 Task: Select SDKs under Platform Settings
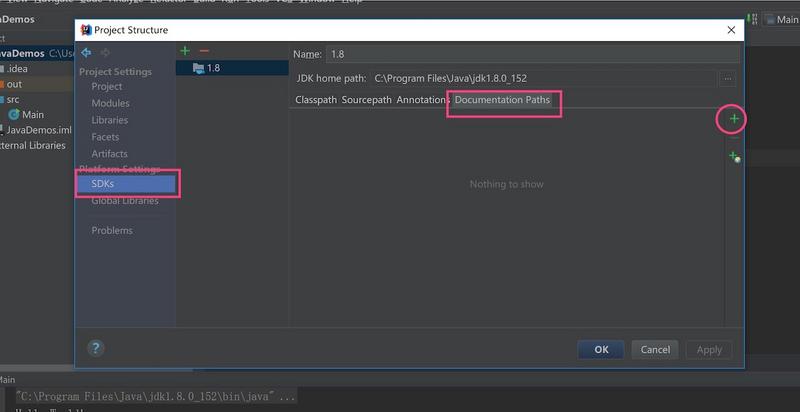coord(126,184)
